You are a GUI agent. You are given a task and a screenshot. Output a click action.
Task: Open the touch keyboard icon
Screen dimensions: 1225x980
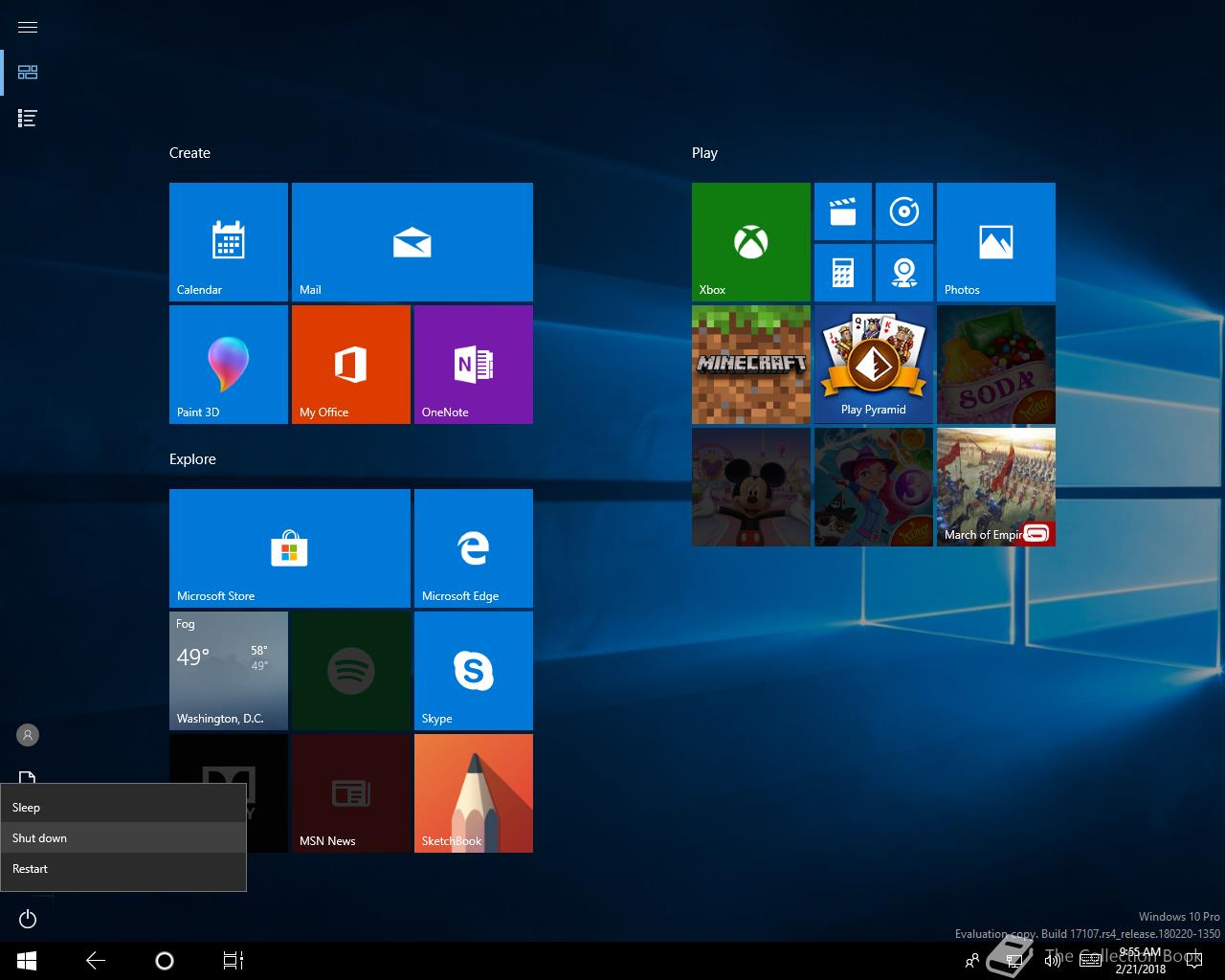pyautogui.click(x=1090, y=961)
